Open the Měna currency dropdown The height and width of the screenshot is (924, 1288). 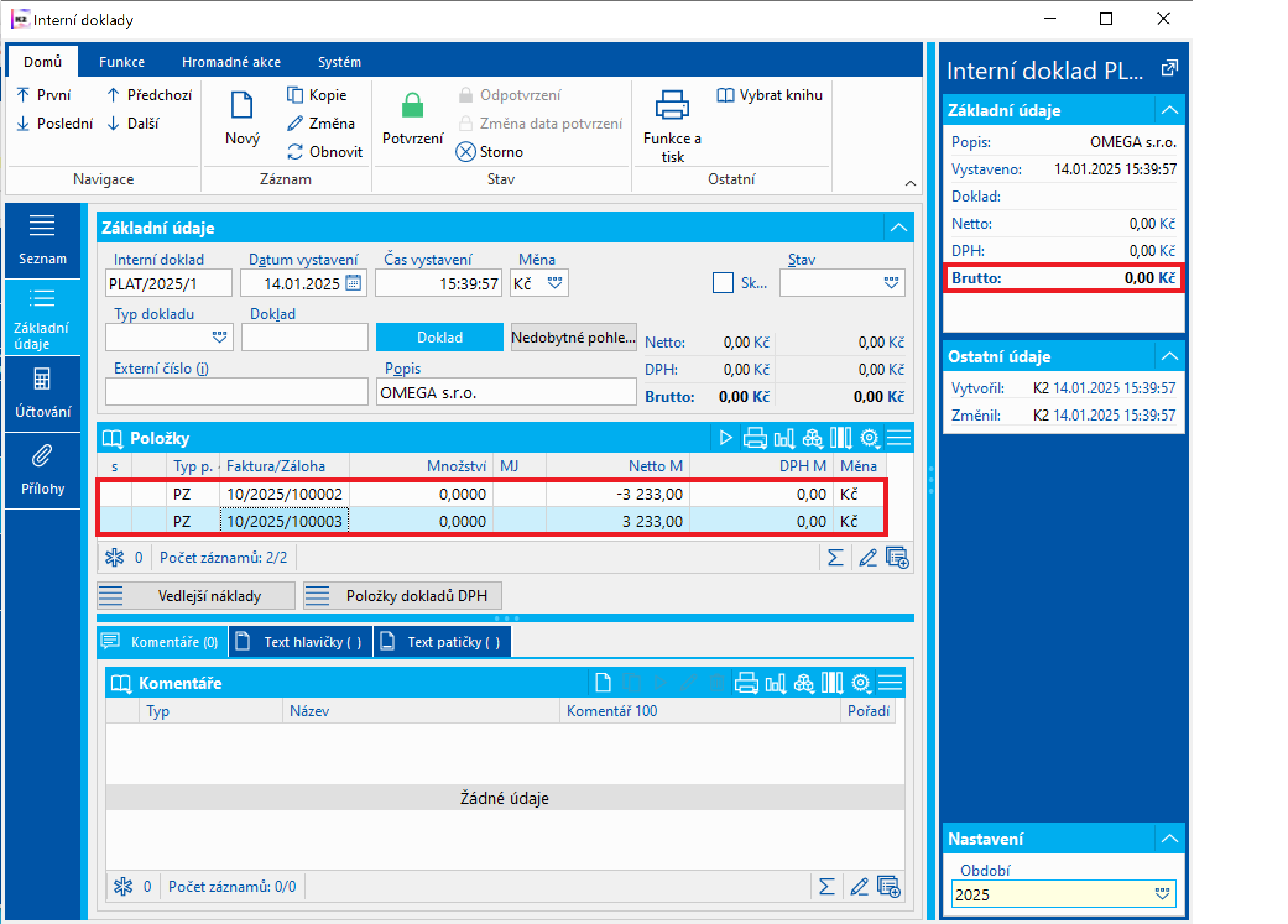[x=555, y=283]
